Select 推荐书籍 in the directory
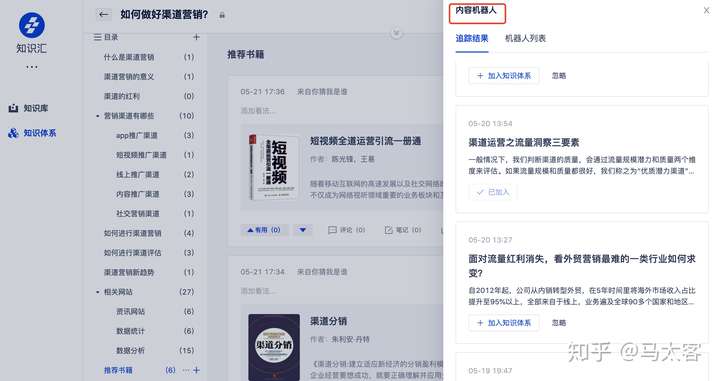Image resolution: width=720 pixels, height=381 pixels. pos(118,370)
